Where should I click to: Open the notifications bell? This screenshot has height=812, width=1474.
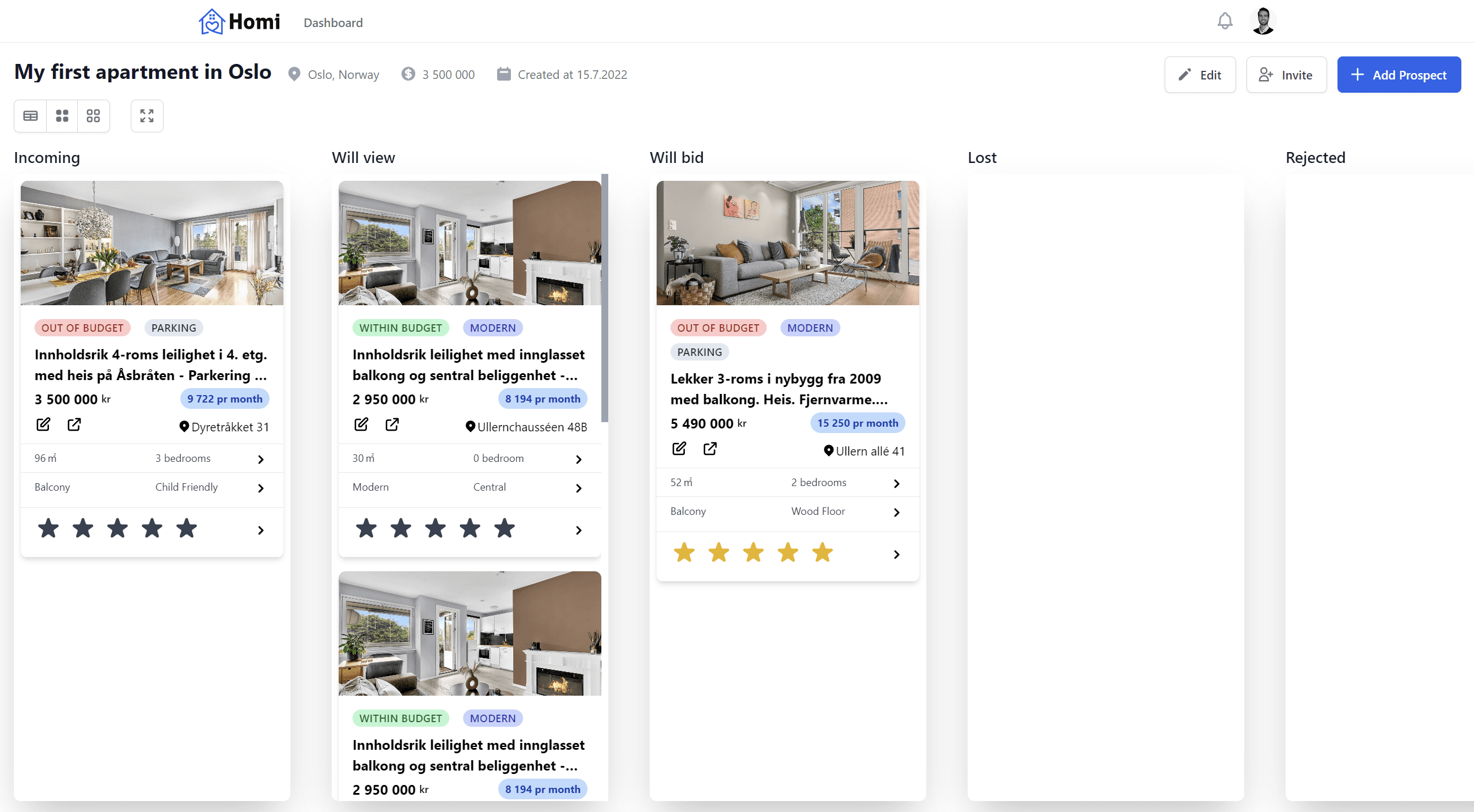click(x=1225, y=21)
